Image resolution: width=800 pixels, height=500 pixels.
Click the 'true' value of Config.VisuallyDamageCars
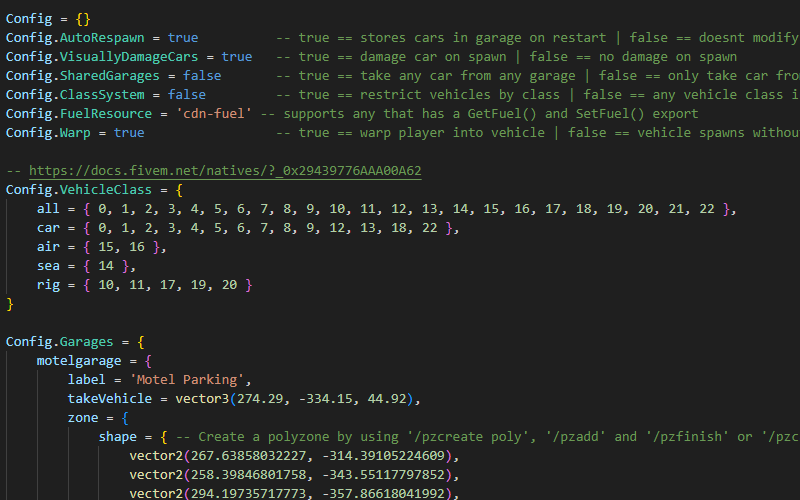coord(237,57)
